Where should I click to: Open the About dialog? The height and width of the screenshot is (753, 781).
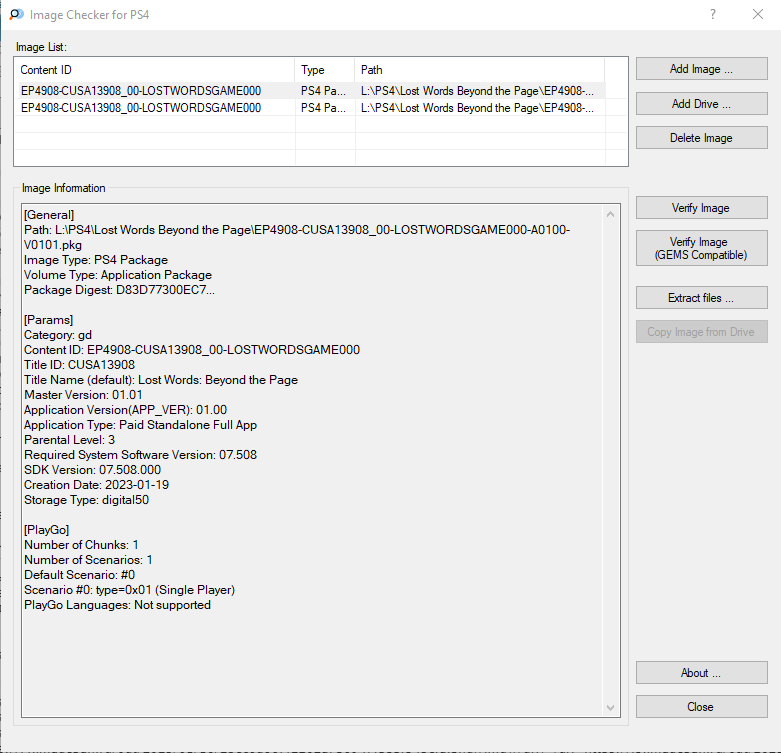pyautogui.click(x=701, y=673)
